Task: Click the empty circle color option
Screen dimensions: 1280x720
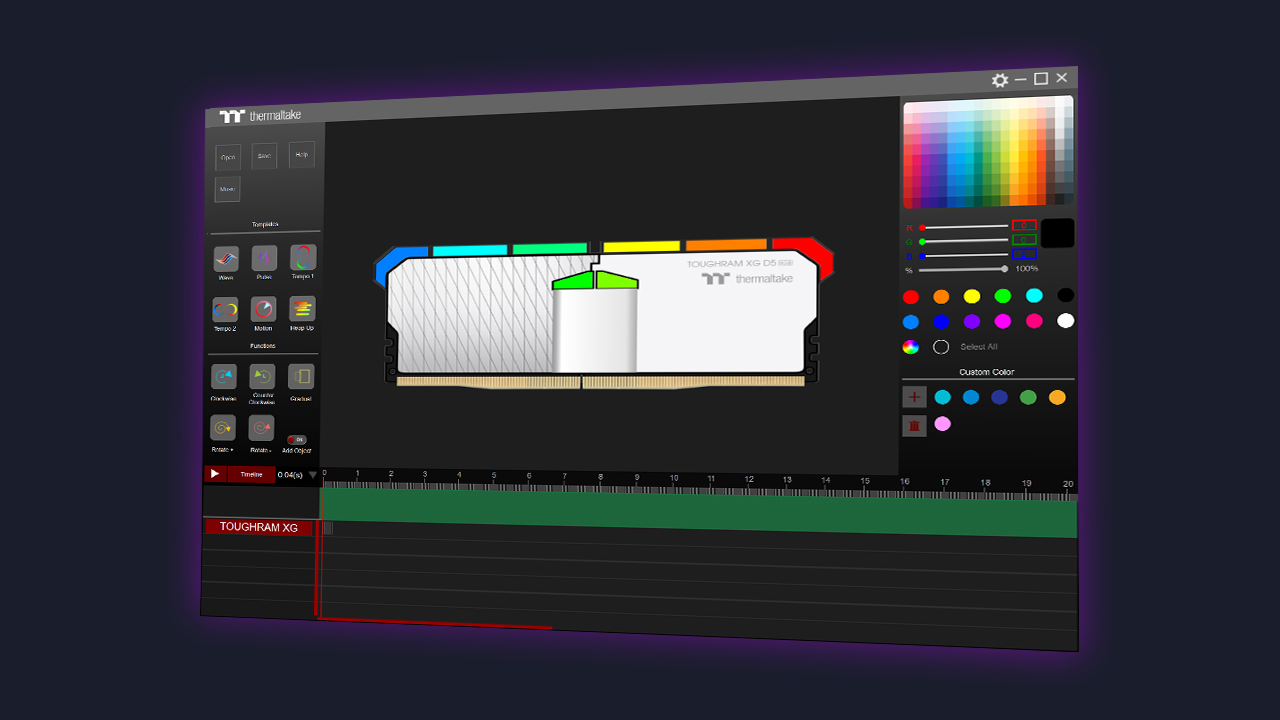Action: point(941,347)
